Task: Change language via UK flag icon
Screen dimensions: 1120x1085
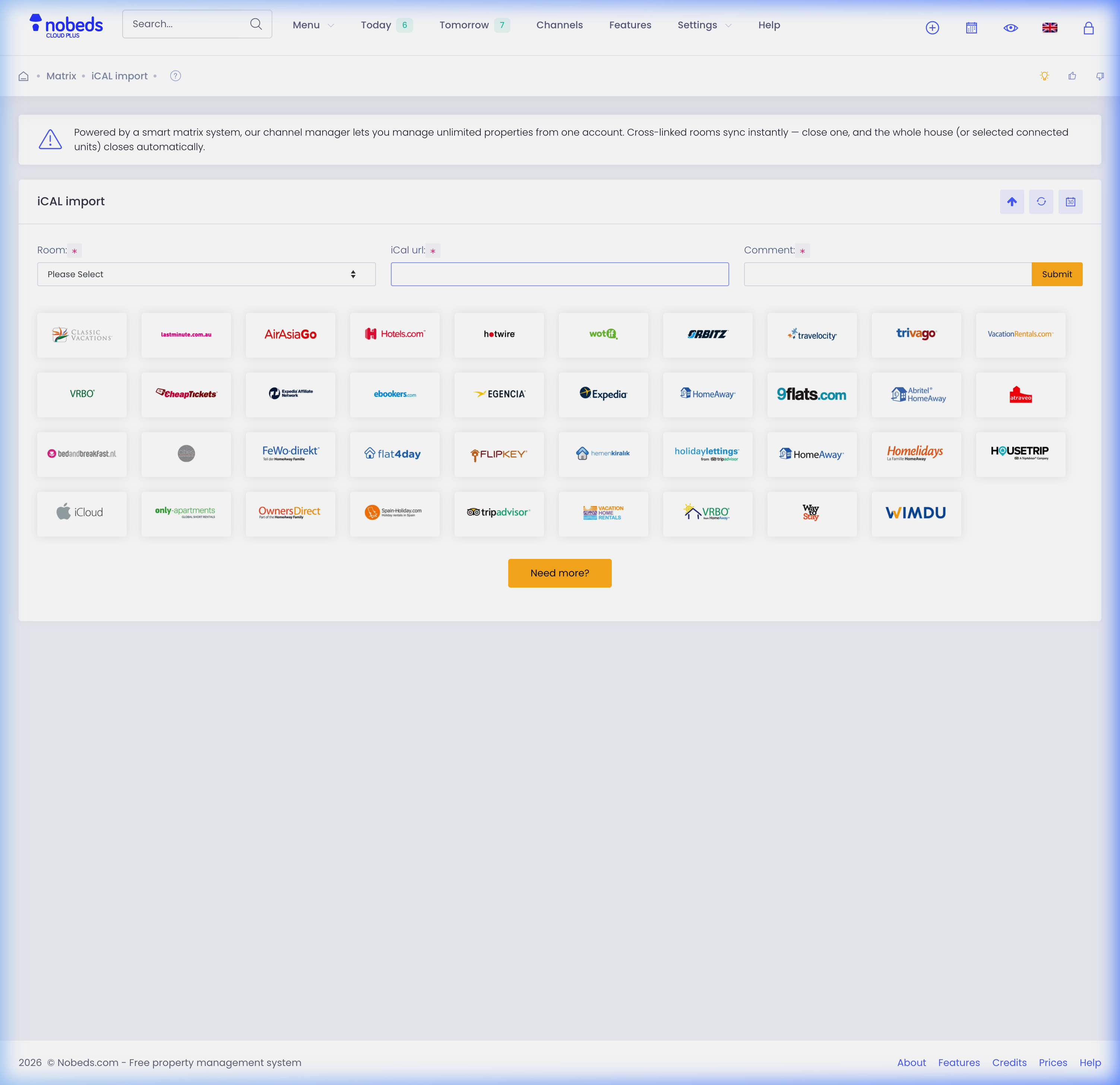Action: (1049, 28)
